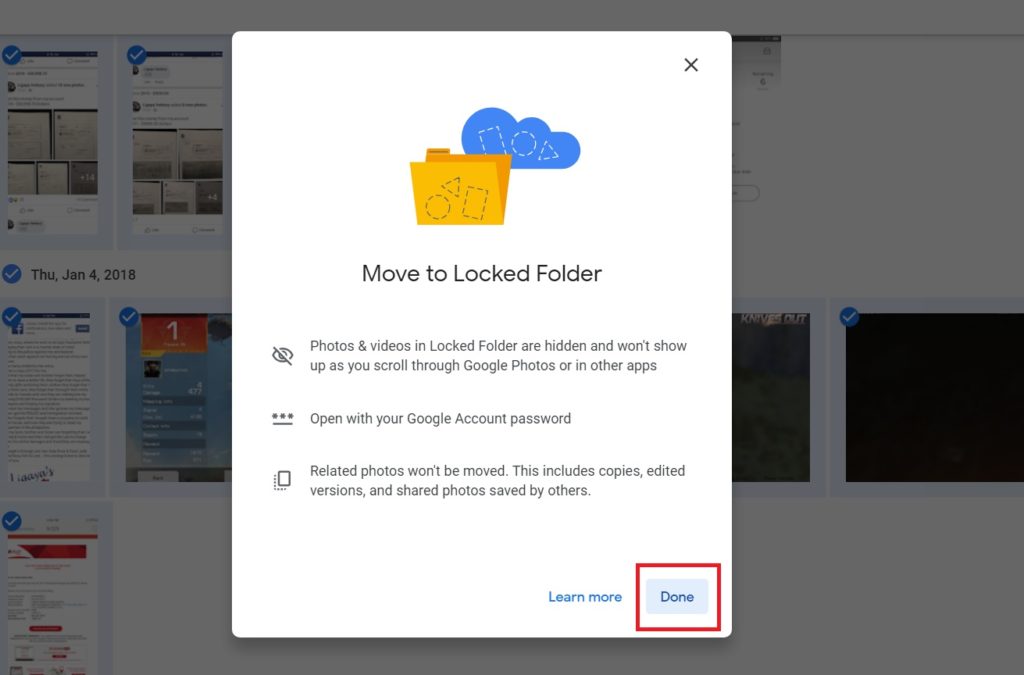Uncheck the game score screenshot with number 1

129,317
